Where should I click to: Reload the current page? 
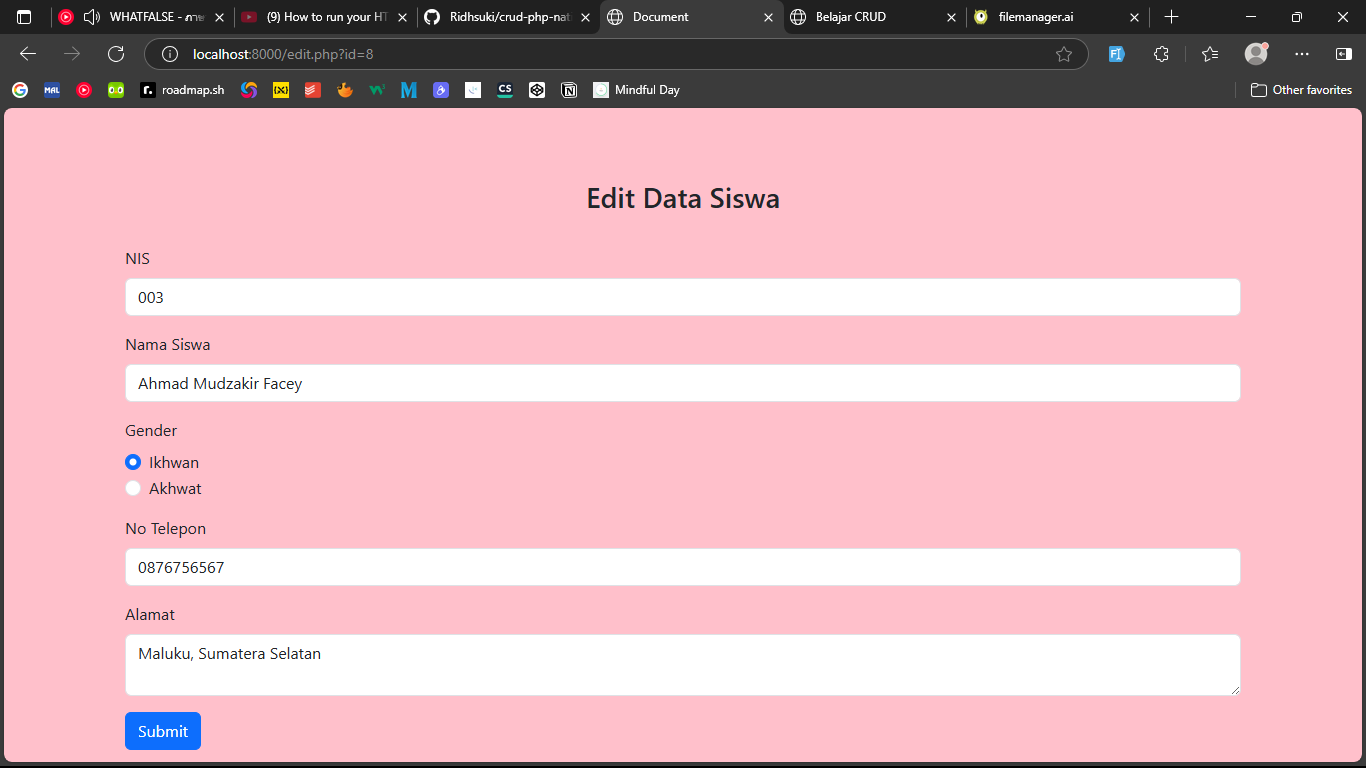click(x=115, y=54)
